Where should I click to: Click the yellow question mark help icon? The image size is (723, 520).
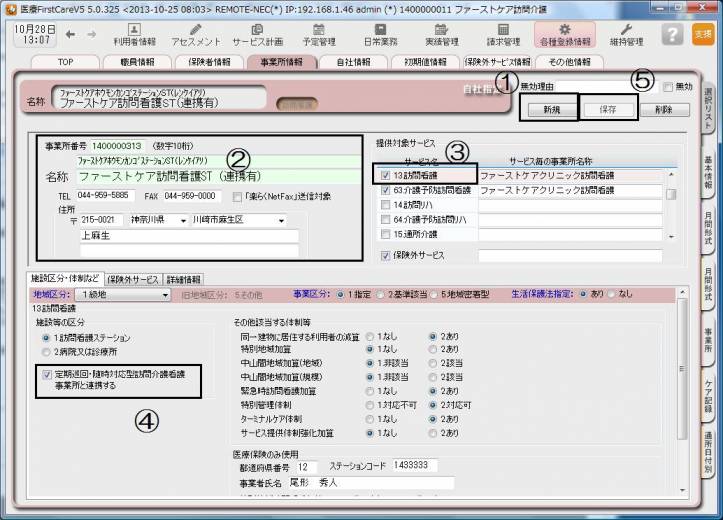[x=674, y=35]
